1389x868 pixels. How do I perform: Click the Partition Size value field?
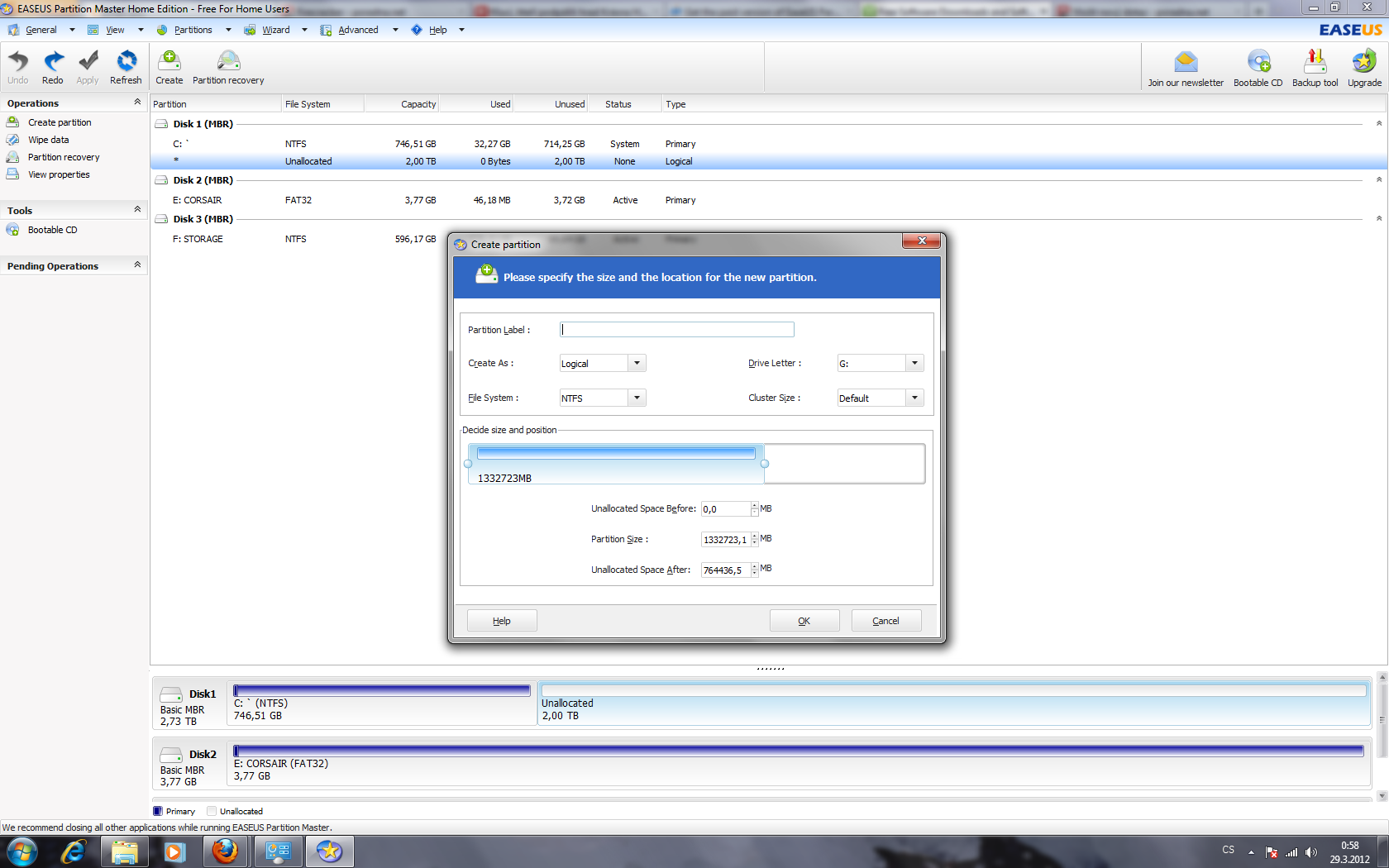(726, 539)
